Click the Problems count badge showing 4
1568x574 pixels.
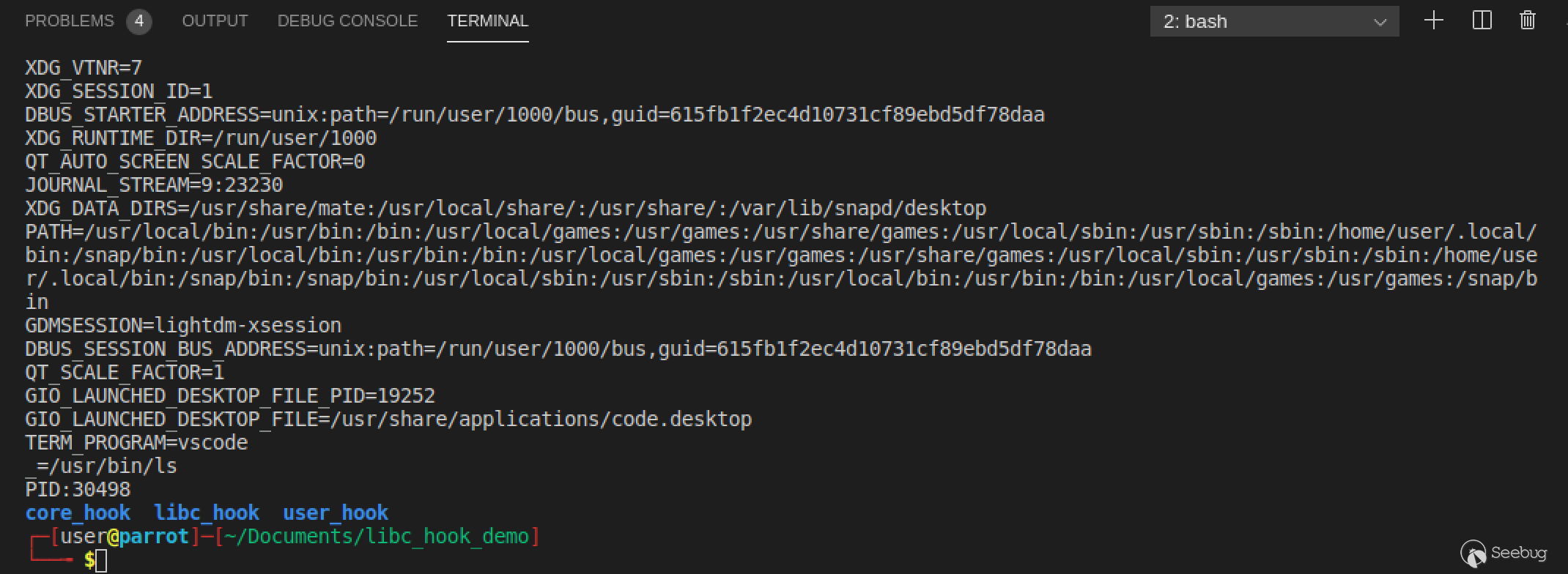(138, 21)
